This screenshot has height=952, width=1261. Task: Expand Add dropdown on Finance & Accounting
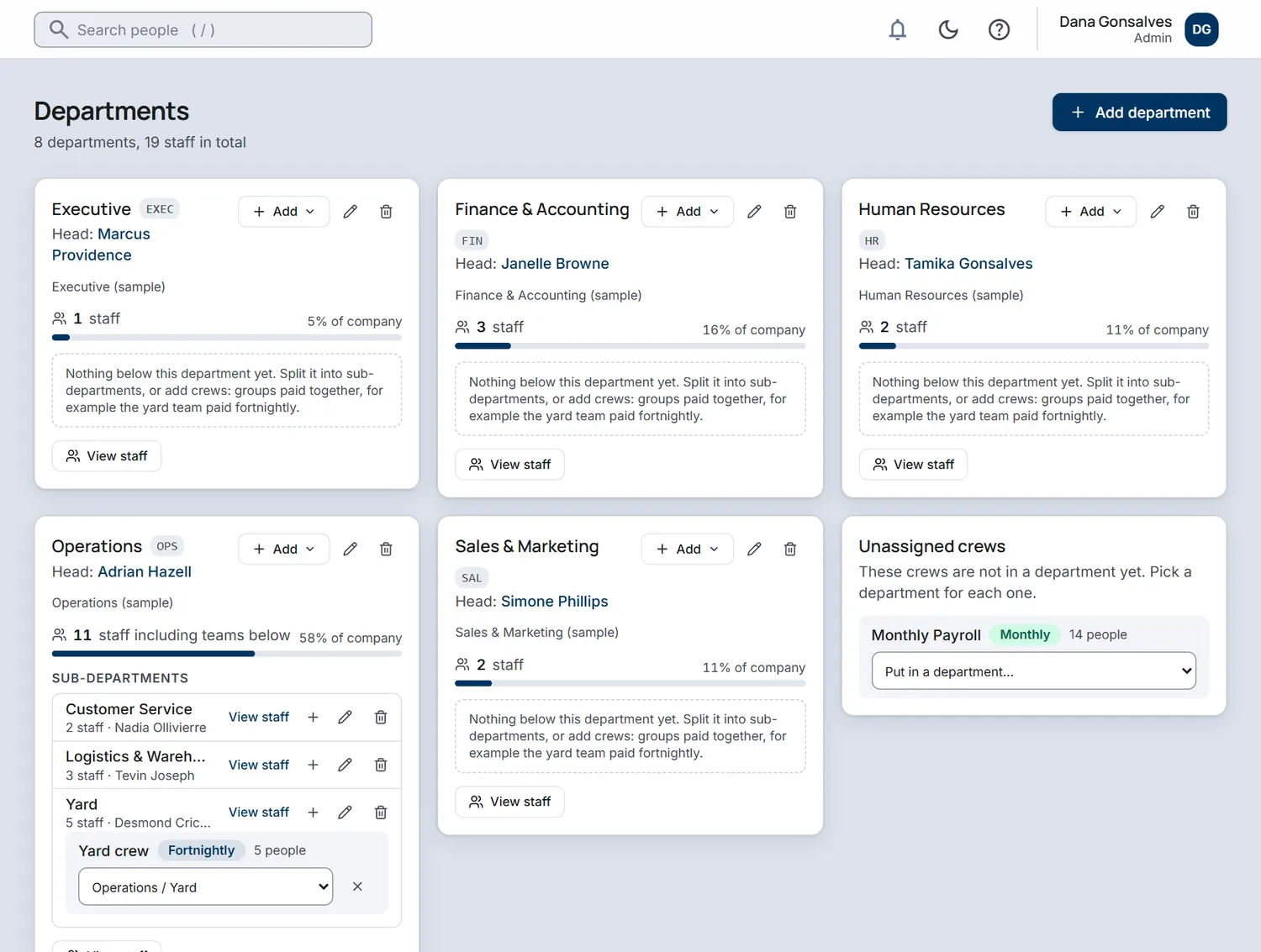point(688,212)
